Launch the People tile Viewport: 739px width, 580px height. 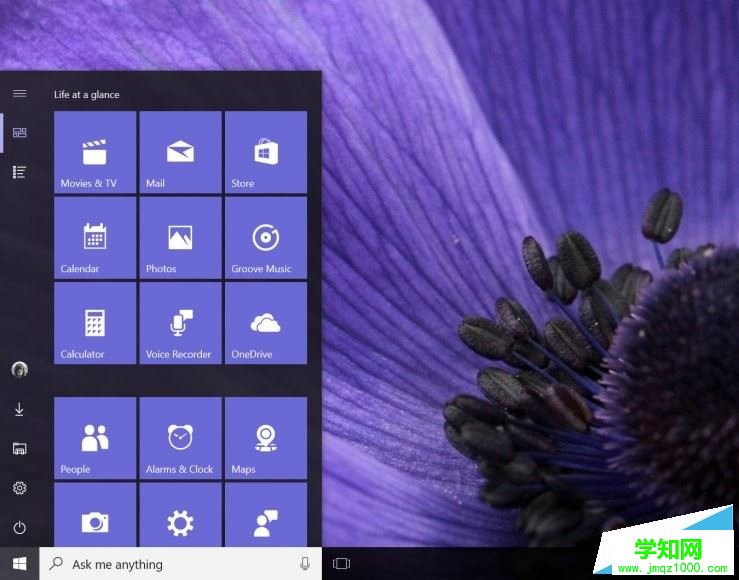(95, 438)
